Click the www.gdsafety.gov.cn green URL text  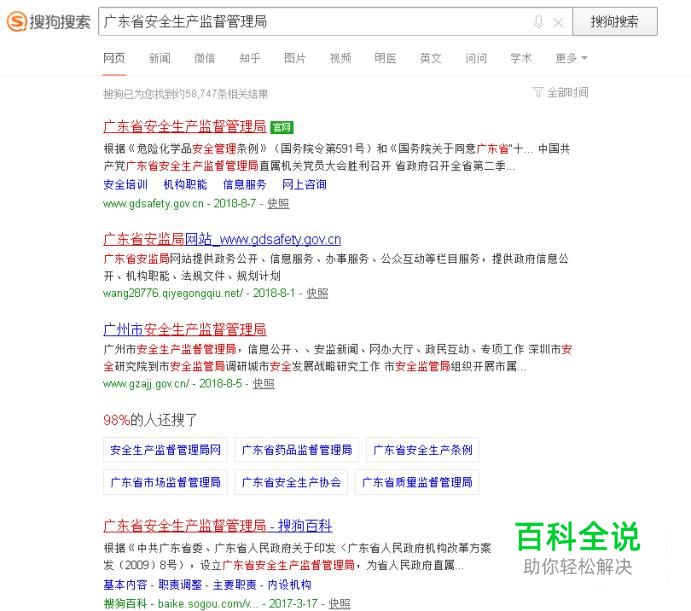(x=153, y=204)
